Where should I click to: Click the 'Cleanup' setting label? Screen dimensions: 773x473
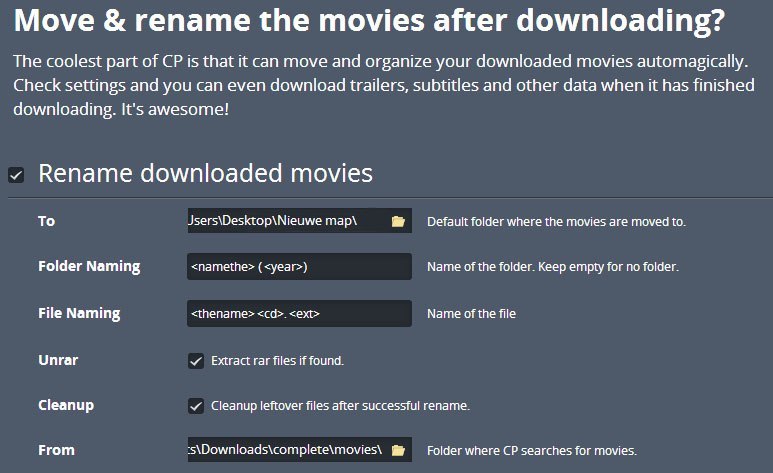66,405
